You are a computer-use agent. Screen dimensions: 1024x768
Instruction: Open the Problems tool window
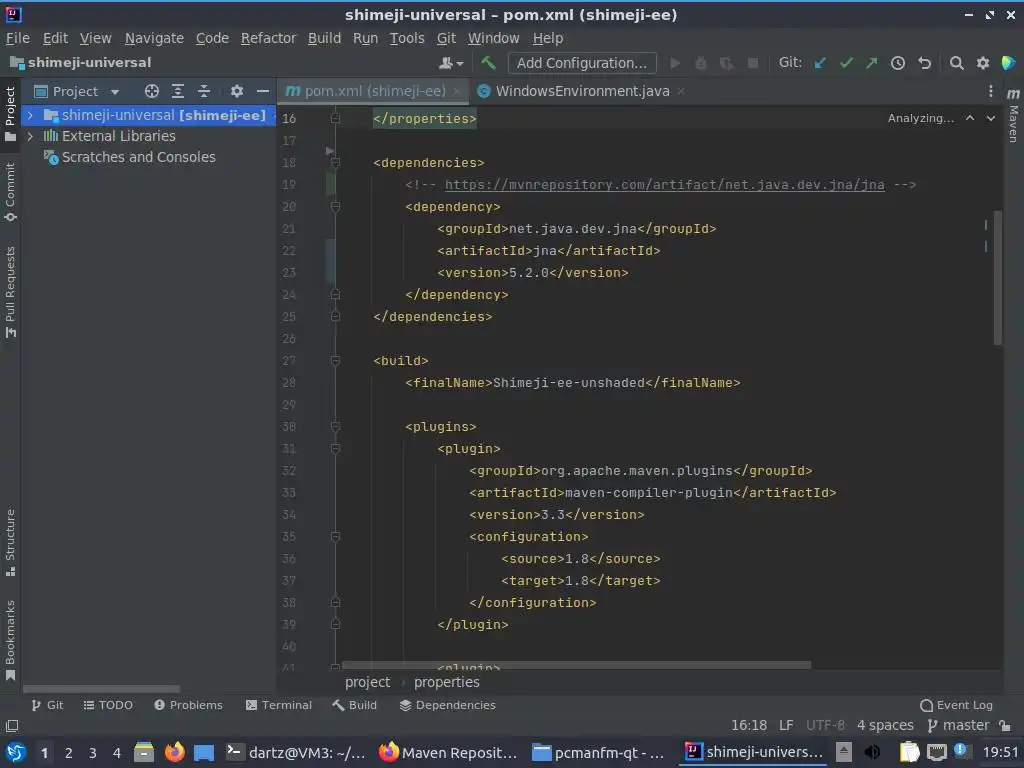(188, 705)
